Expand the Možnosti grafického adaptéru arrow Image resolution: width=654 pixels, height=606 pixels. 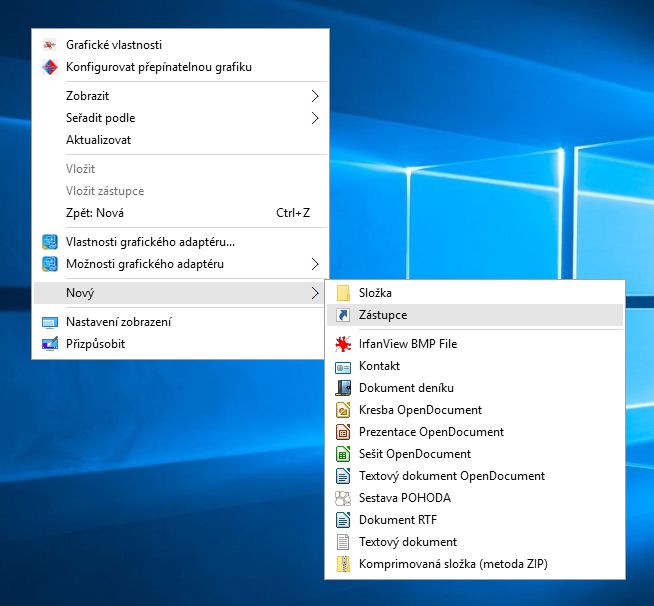pos(315,264)
